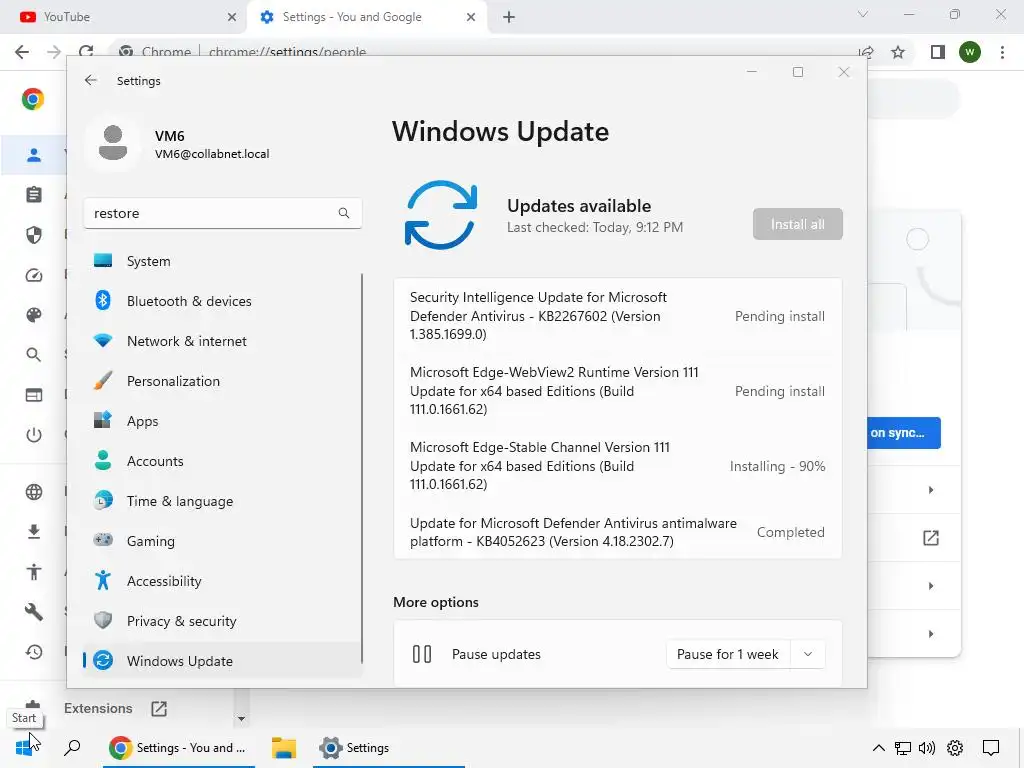Close the Settings - You and Google tab
Image resolution: width=1024 pixels, height=768 pixels.
click(x=471, y=17)
